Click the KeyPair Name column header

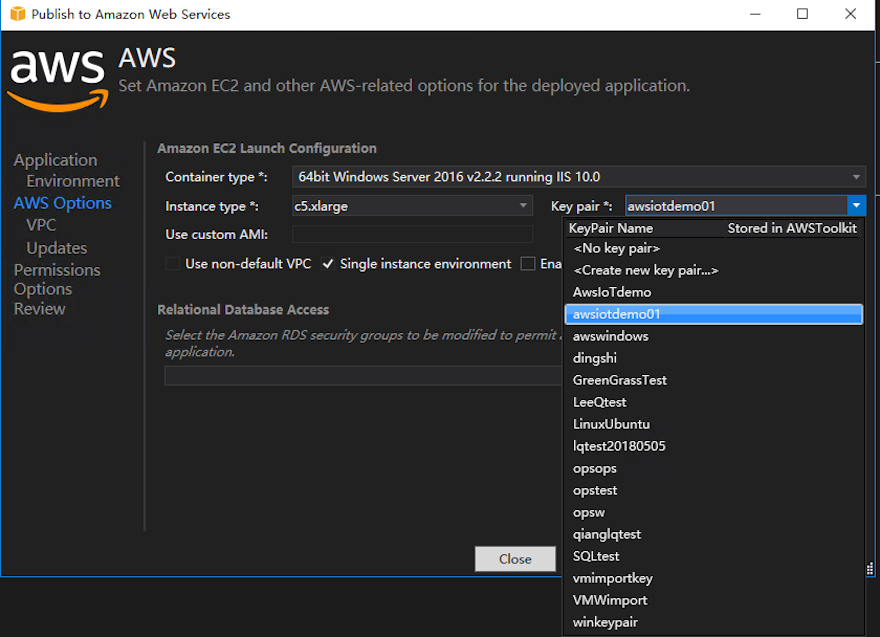point(611,228)
